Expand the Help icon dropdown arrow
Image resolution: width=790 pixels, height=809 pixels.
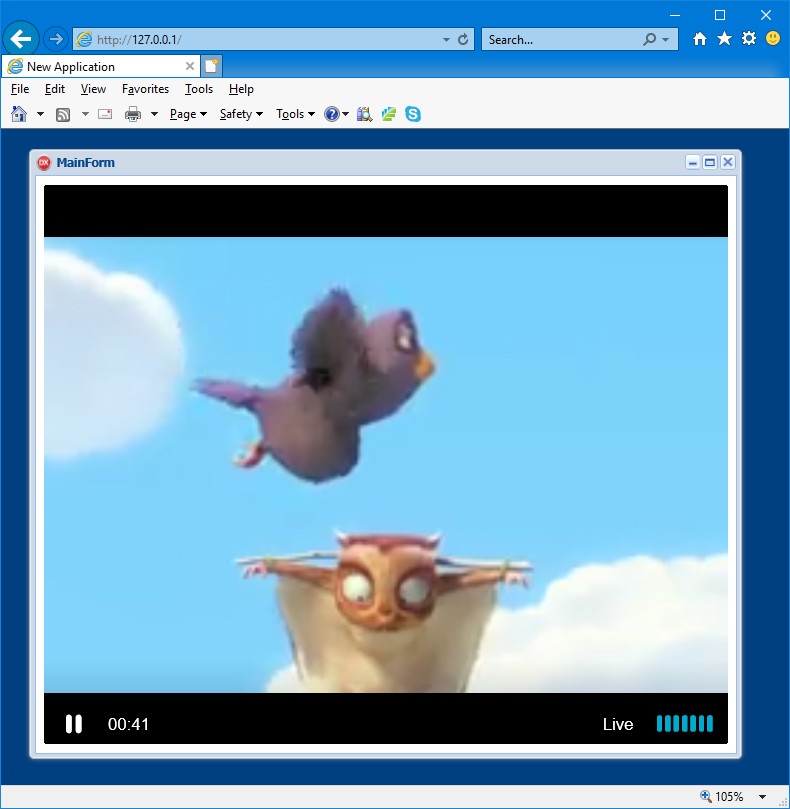tap(345, 114)
